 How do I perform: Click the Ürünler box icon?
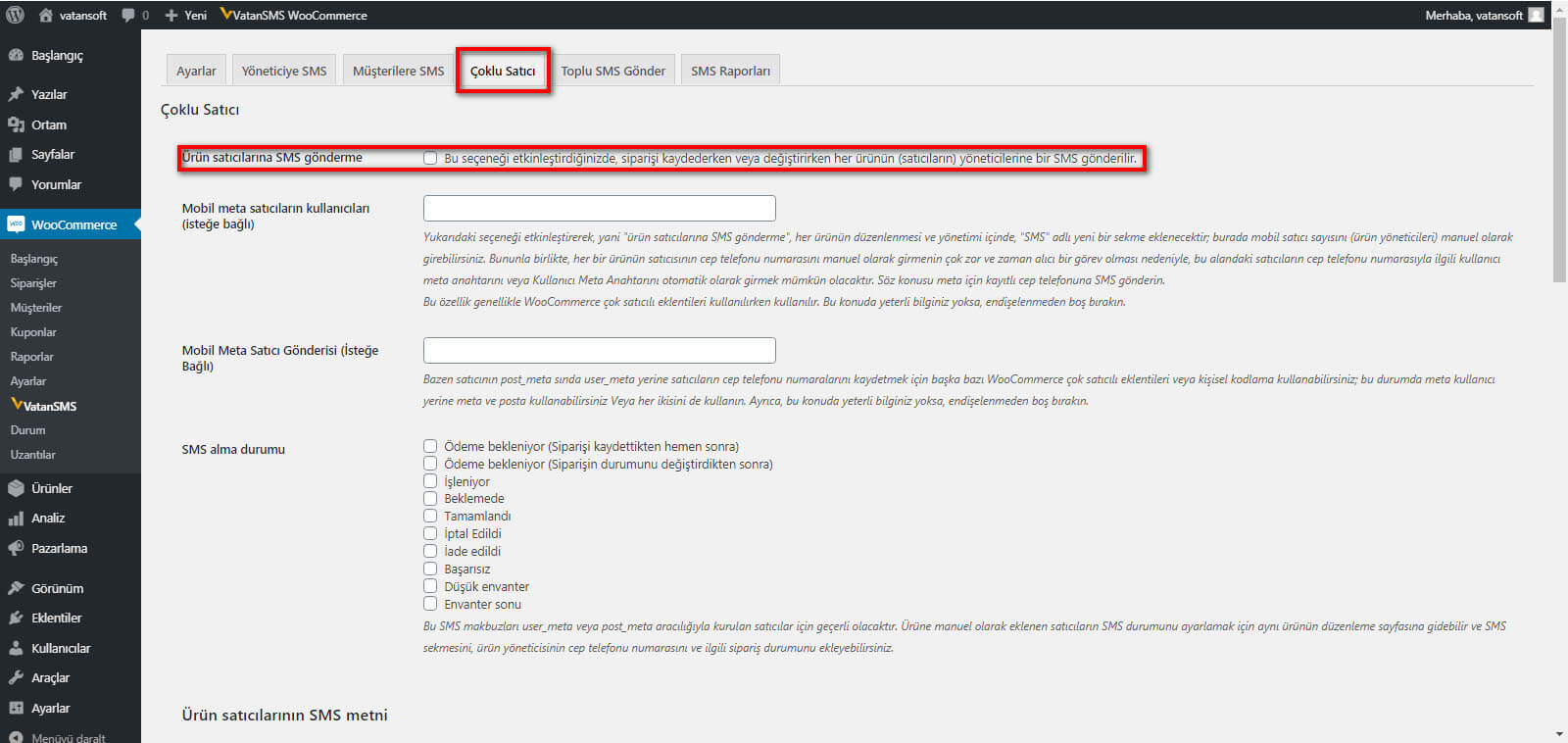coord(16,488)
